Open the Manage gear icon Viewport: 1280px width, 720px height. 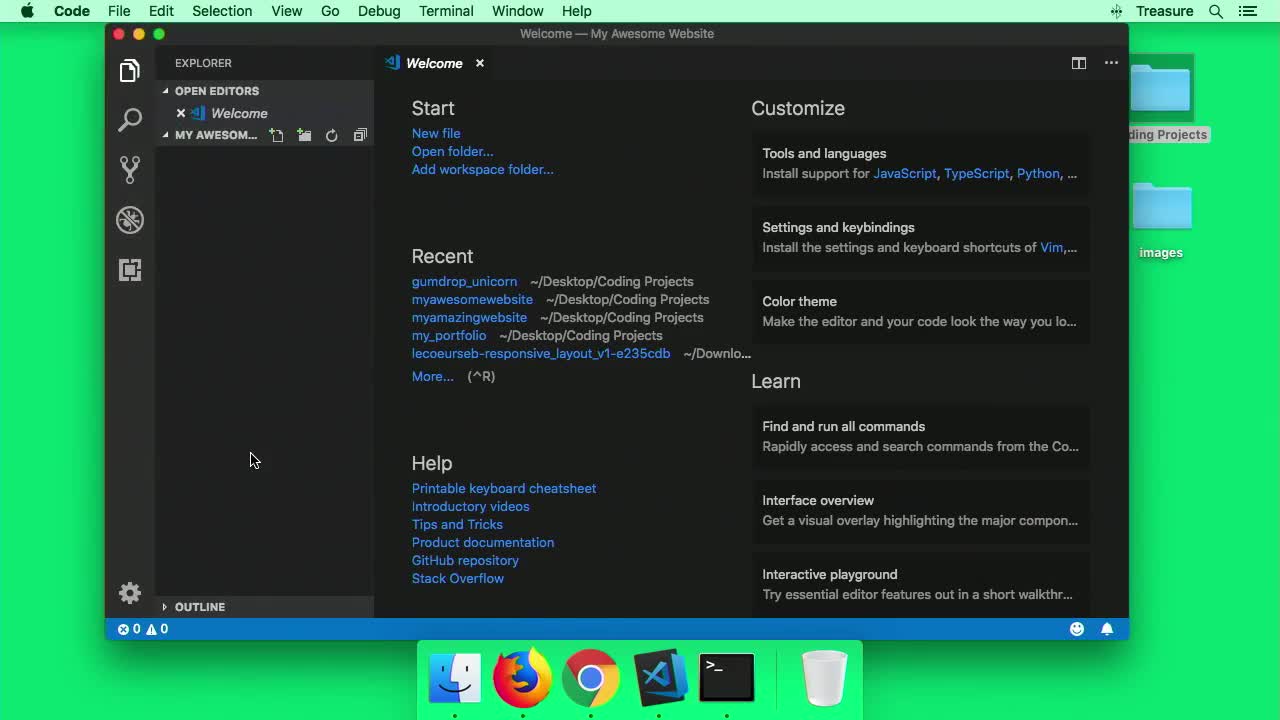[x=130, y=593]
